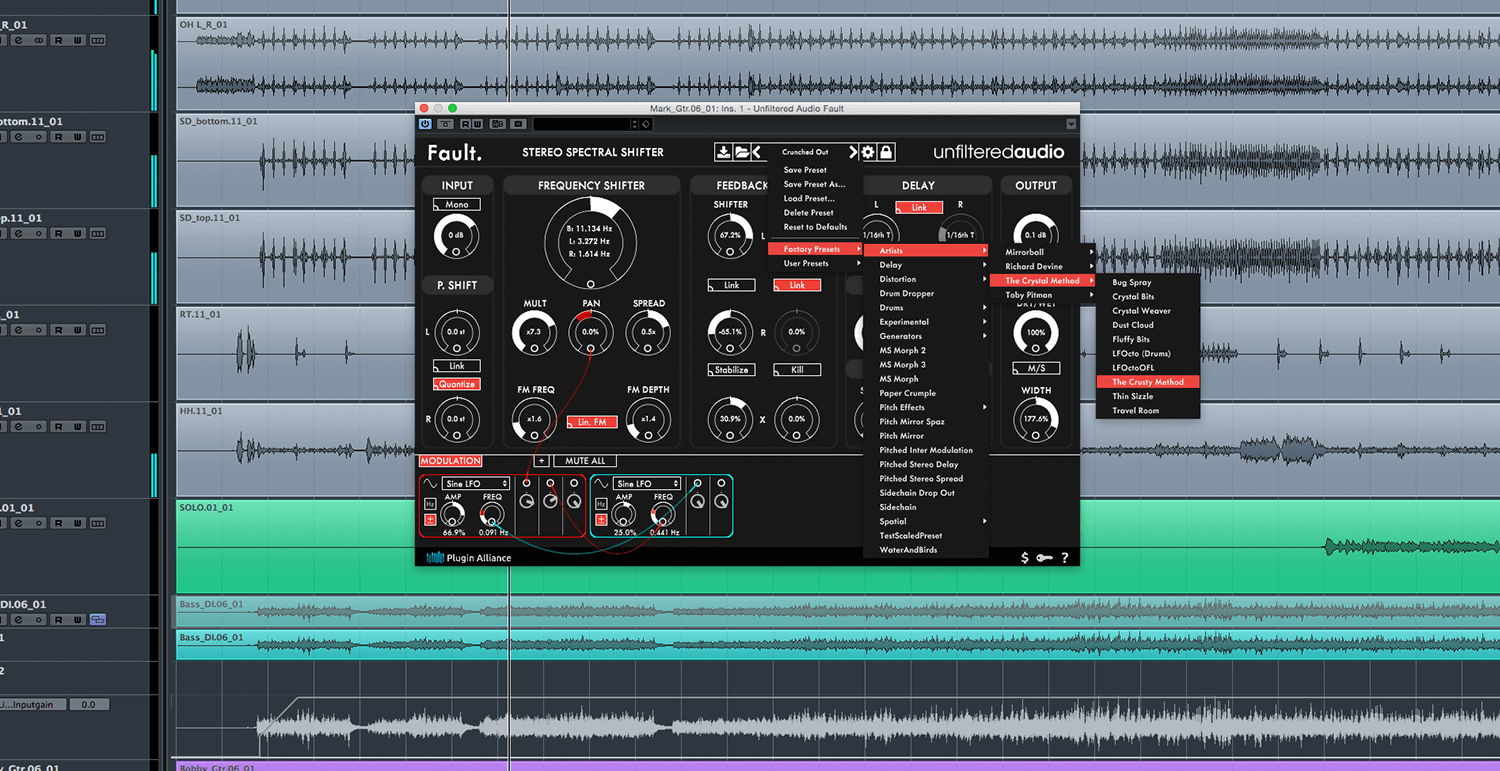Click the small icon right of the plugin preset field
1500x771 pixels.
pyautogui.click(x=646, y=124)
